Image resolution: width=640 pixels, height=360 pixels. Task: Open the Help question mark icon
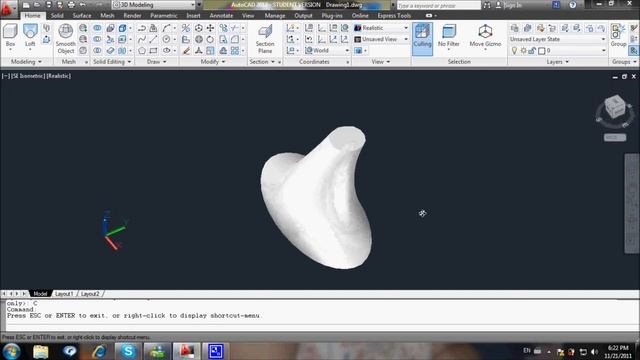click(x=573, y=5)
